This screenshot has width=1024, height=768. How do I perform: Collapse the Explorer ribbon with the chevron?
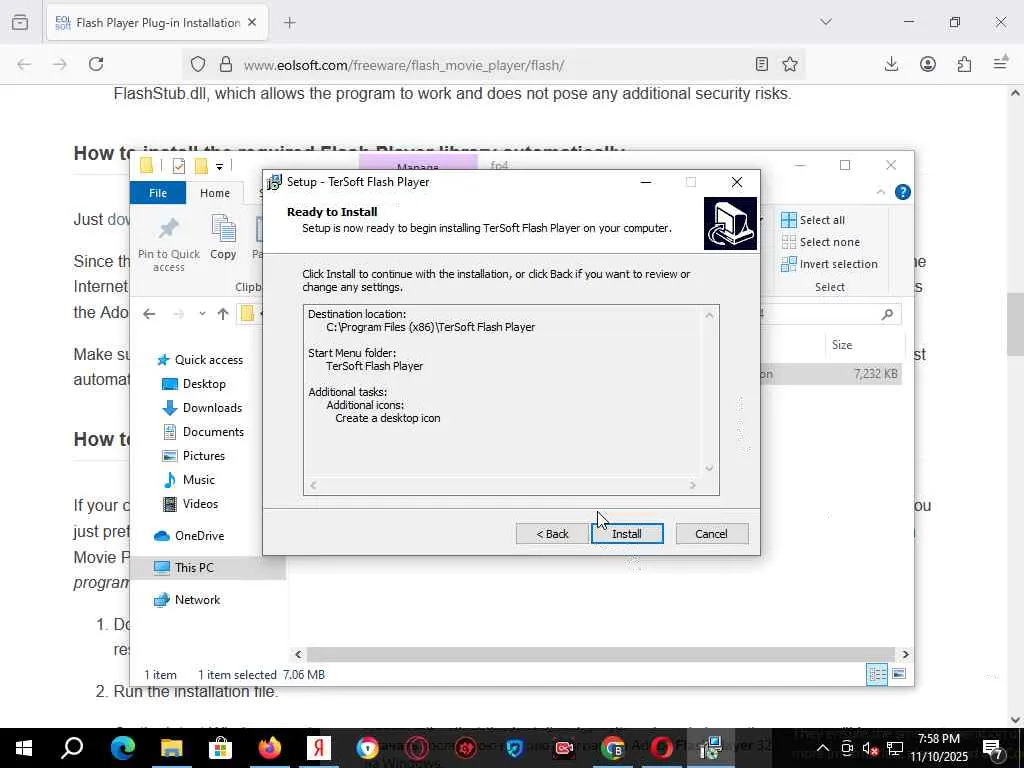point(881,192)
